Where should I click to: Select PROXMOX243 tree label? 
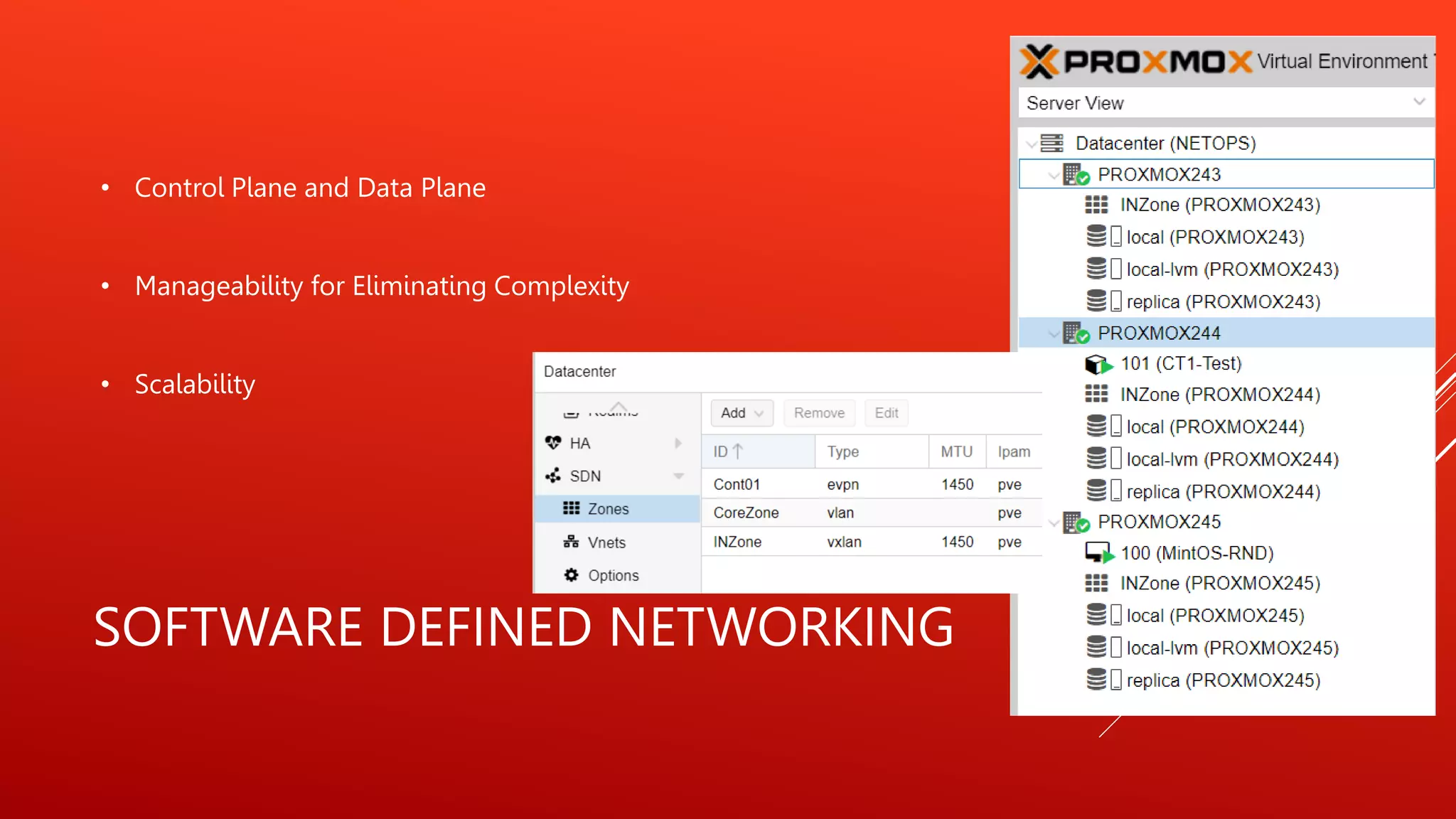click(x=1159, y=174)
